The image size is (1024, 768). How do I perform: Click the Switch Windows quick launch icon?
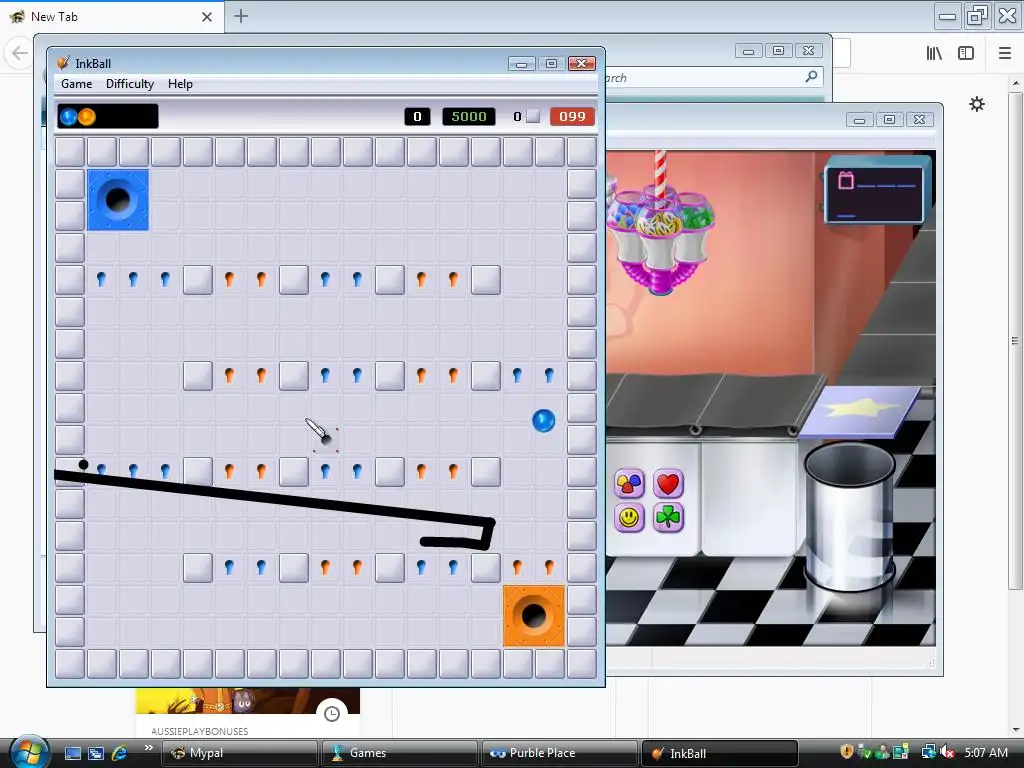pos(96,753)
